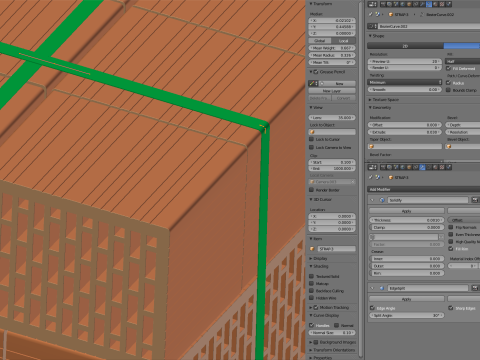Collapse the Shape panel
Screen dimensions: 480x360
point(370,36)
